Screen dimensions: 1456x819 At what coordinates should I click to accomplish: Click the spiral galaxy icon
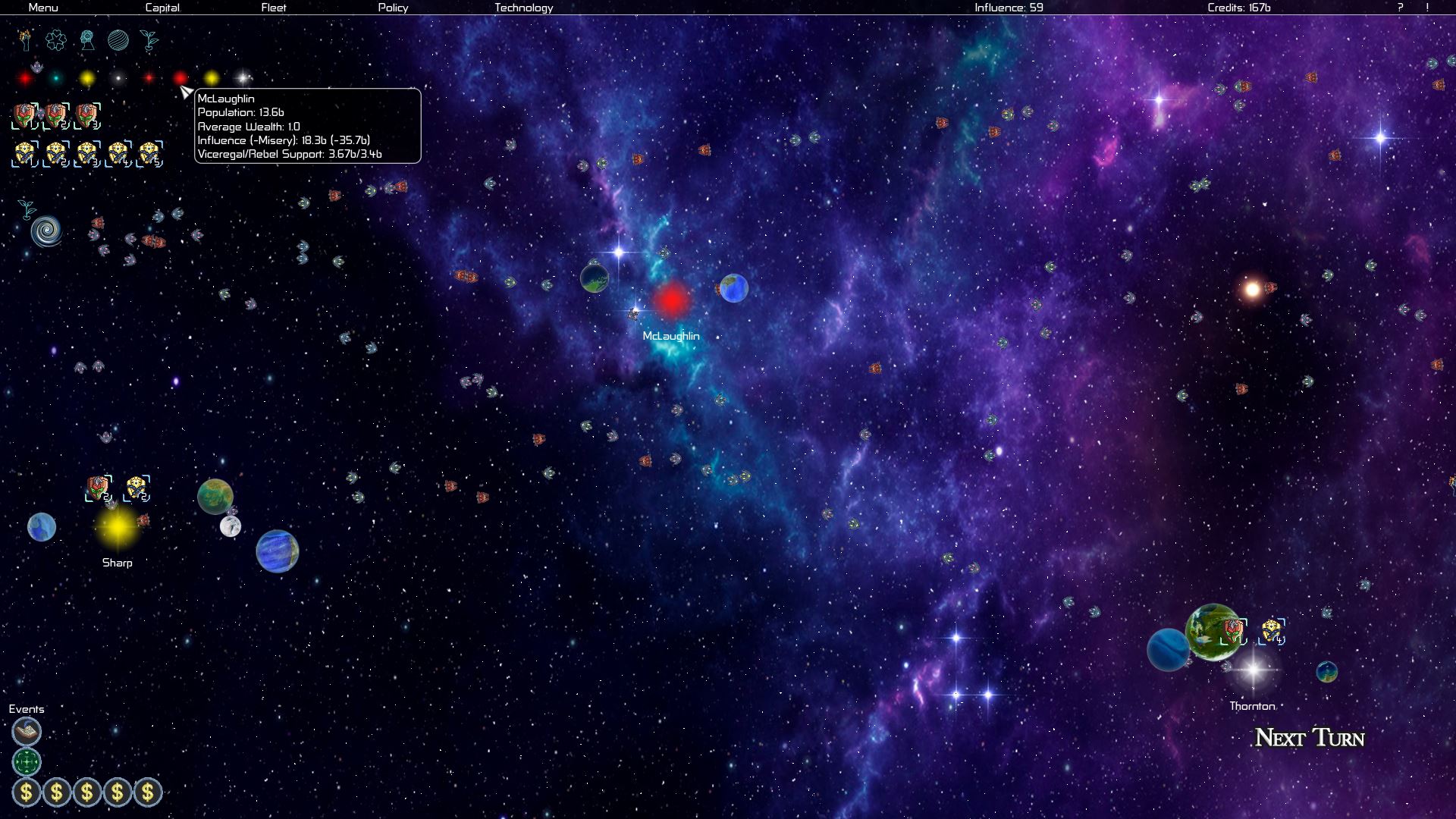[x=45, y=231]
